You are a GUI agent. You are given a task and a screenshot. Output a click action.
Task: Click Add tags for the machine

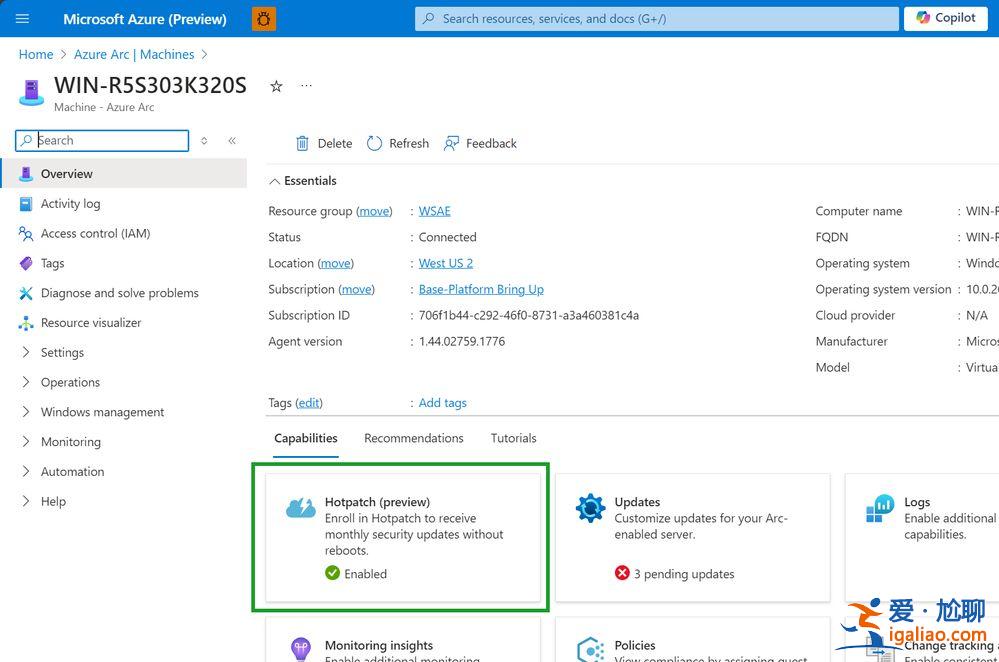(442, 402)
